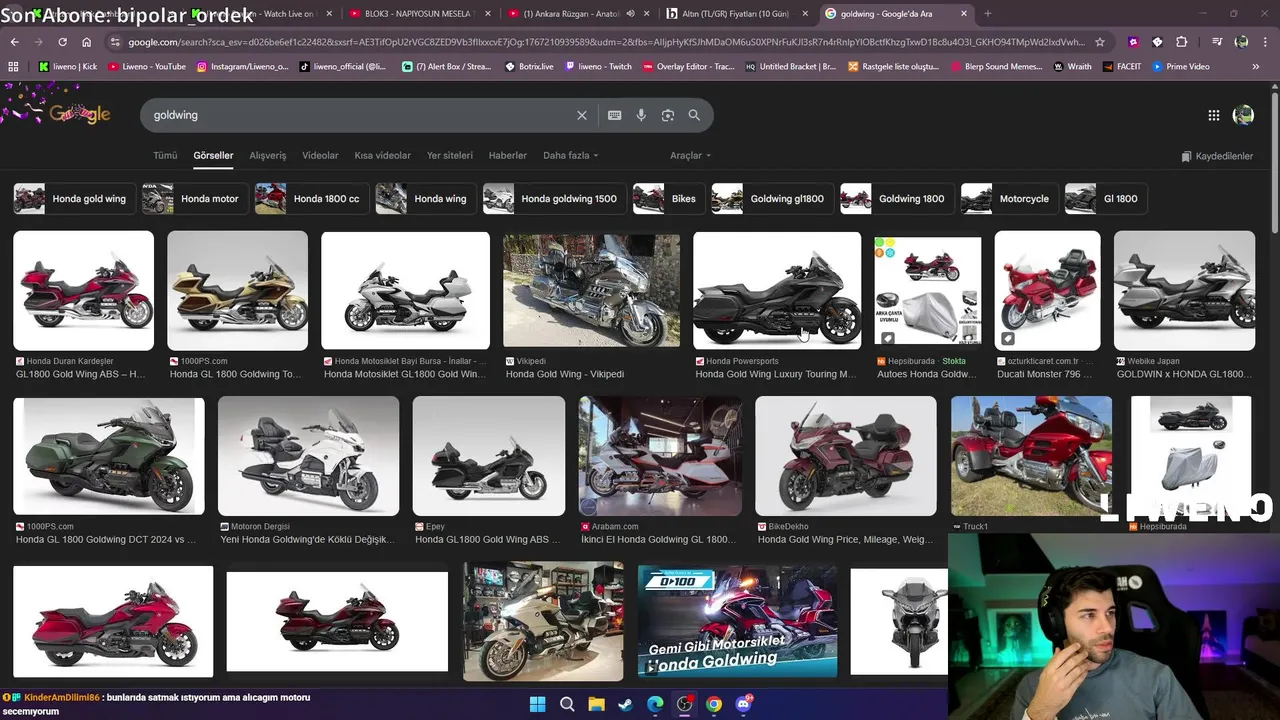The image size is (1280, 720).
Task: Click the browser address bar URL
Action: pyautogui.click(x=605, y=42)
